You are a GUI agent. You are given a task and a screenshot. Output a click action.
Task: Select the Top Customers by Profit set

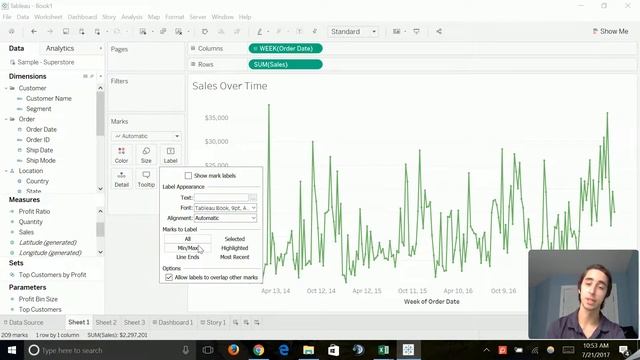(x=52, y=275)
